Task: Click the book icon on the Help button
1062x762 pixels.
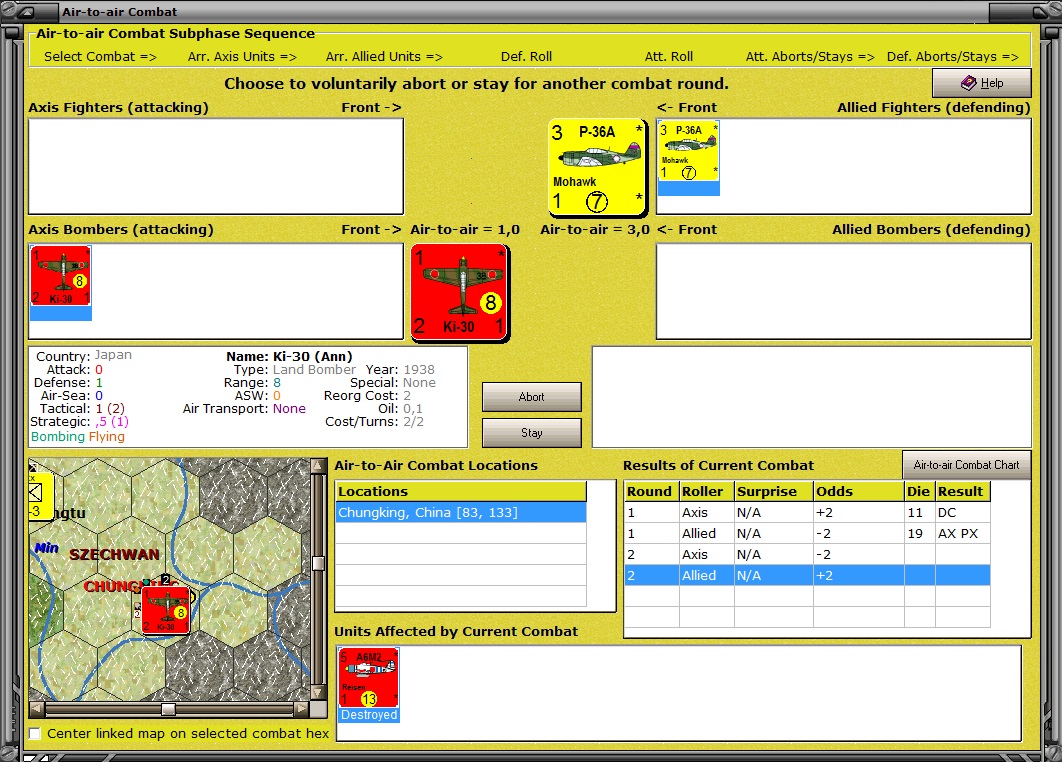Action: pyautogui.click(x=969, y=83)
